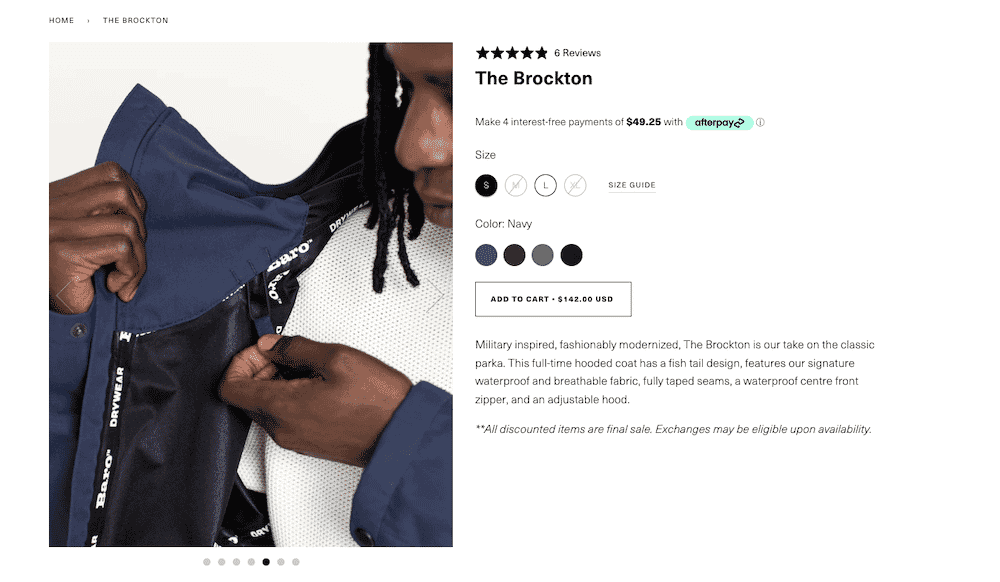
Task: Go to Home breadcrumb
Action: 61,20
